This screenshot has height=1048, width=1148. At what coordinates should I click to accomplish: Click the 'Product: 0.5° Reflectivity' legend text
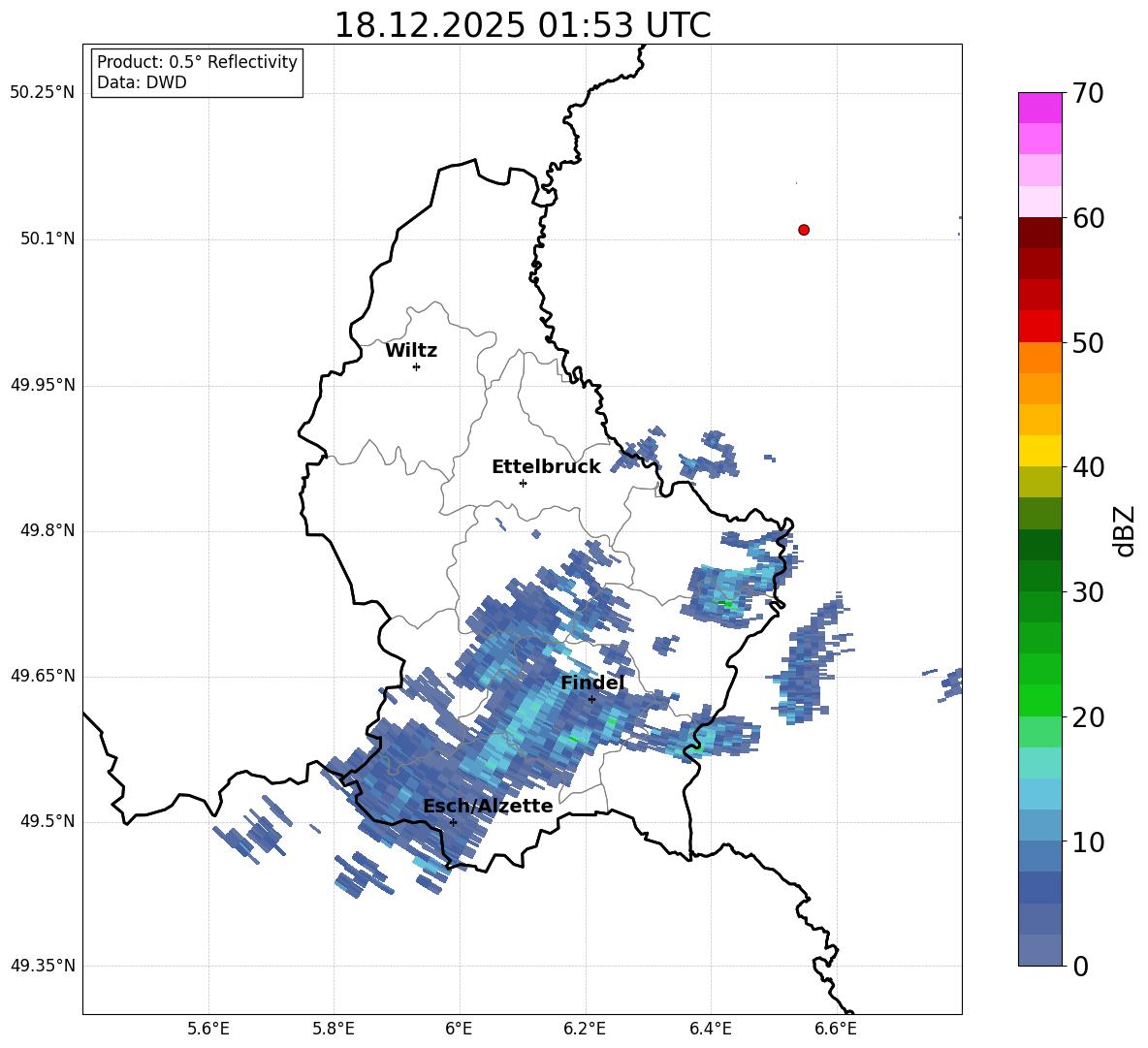coord(197,61)
